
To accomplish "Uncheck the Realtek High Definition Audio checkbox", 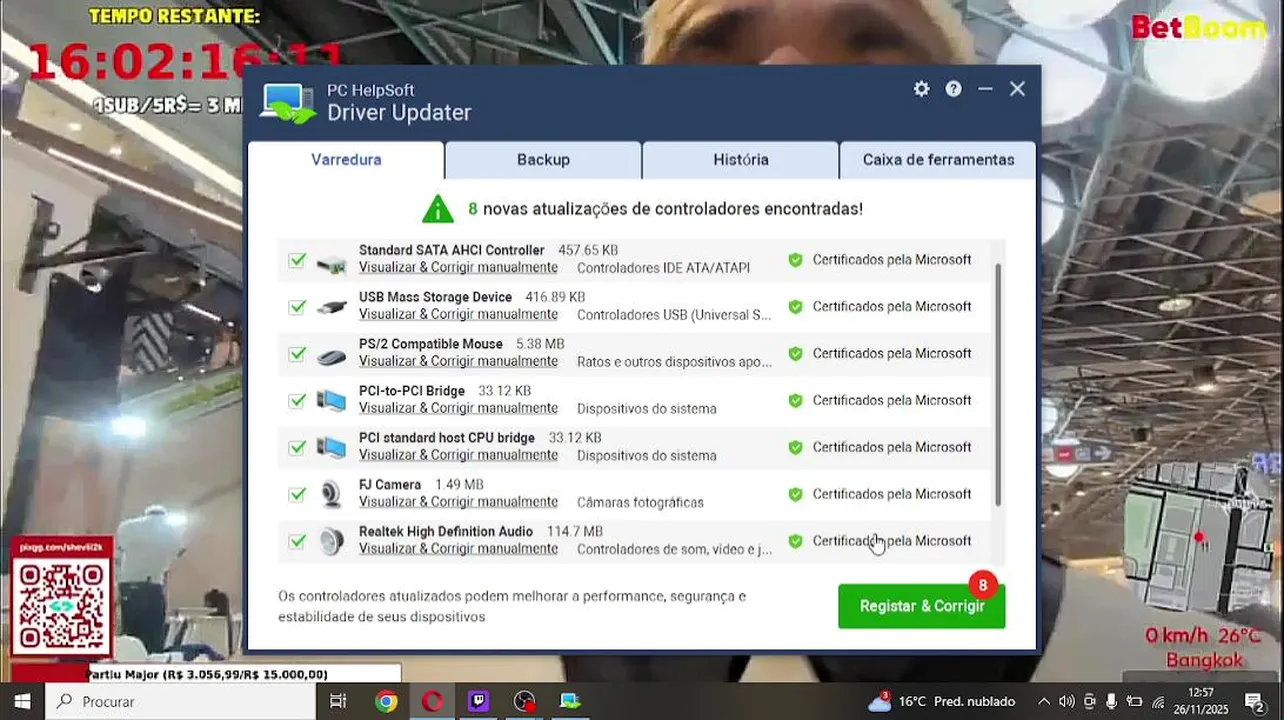I will pyautogui.click(x=297, y=541).
